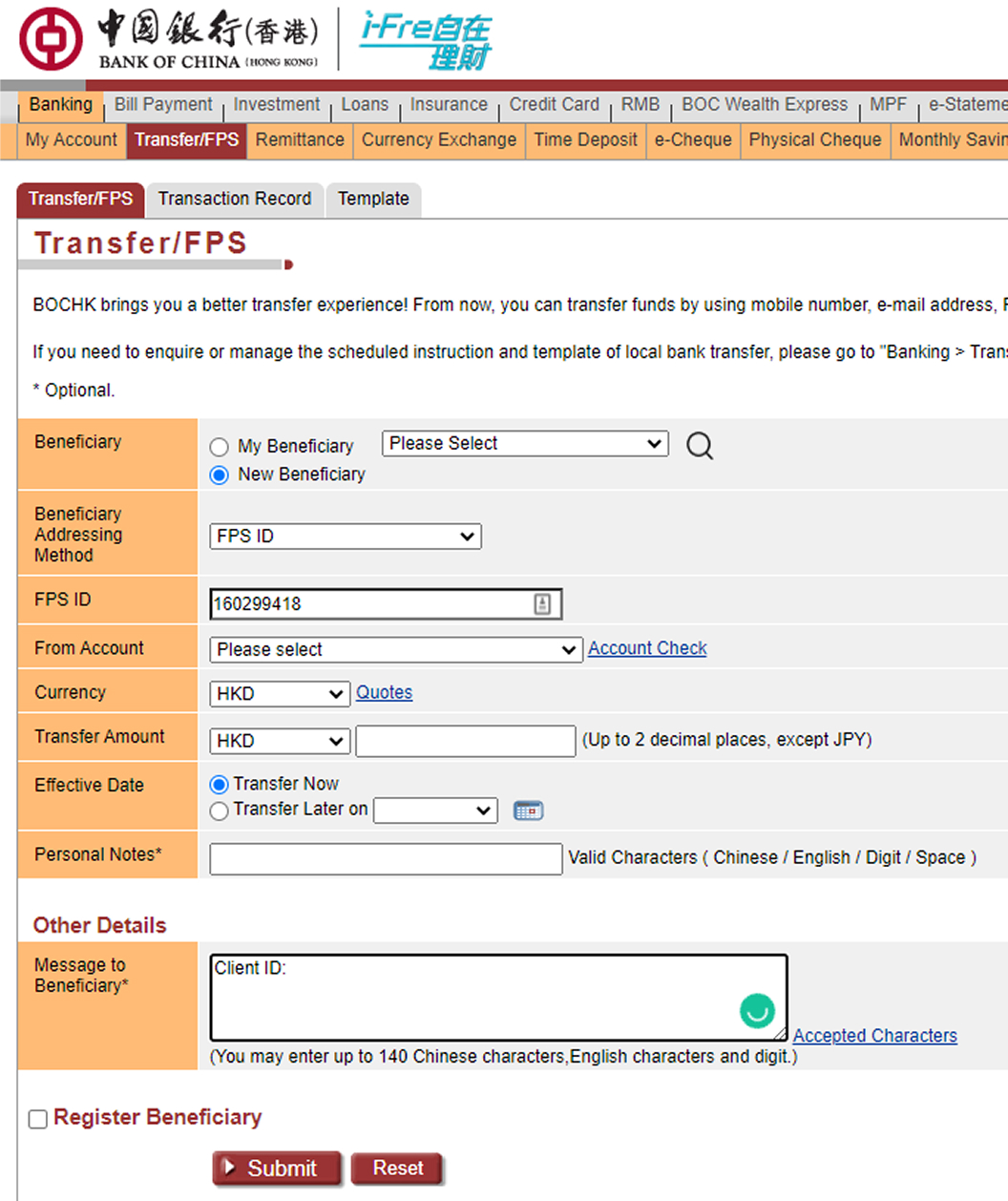Click the Transfer Amount input field
This screenshot has height=1201, width=1008.
pyautogui.click(x=466, y=741)
